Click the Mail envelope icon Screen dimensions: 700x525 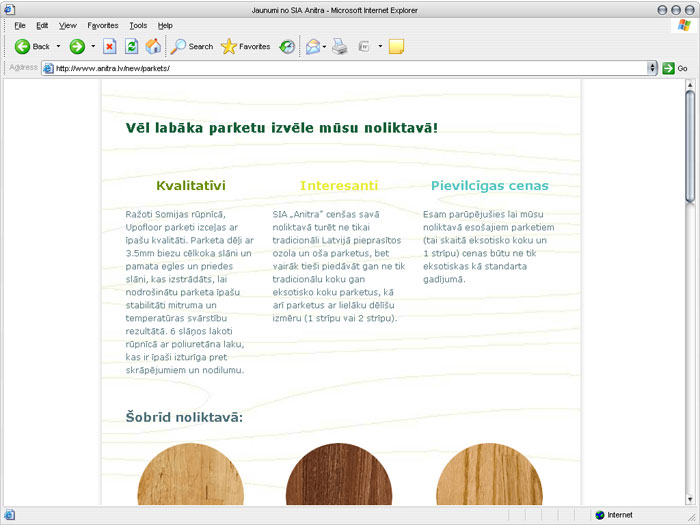point(313,46)
